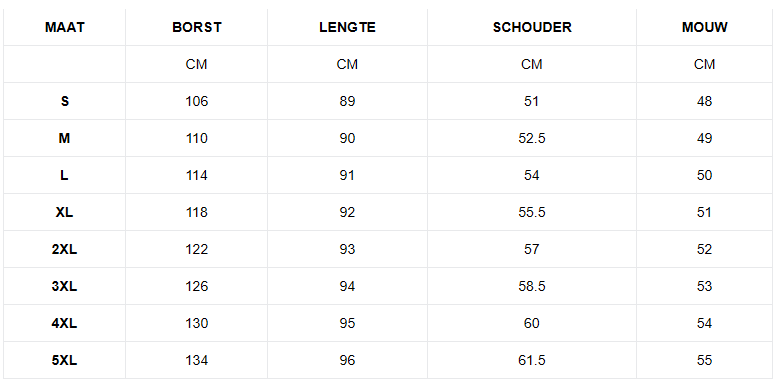Select shoulder value 61.5 in row 5XL
Image resolution: width=777 pixels, height=383 pixels.
coord(532,360)
